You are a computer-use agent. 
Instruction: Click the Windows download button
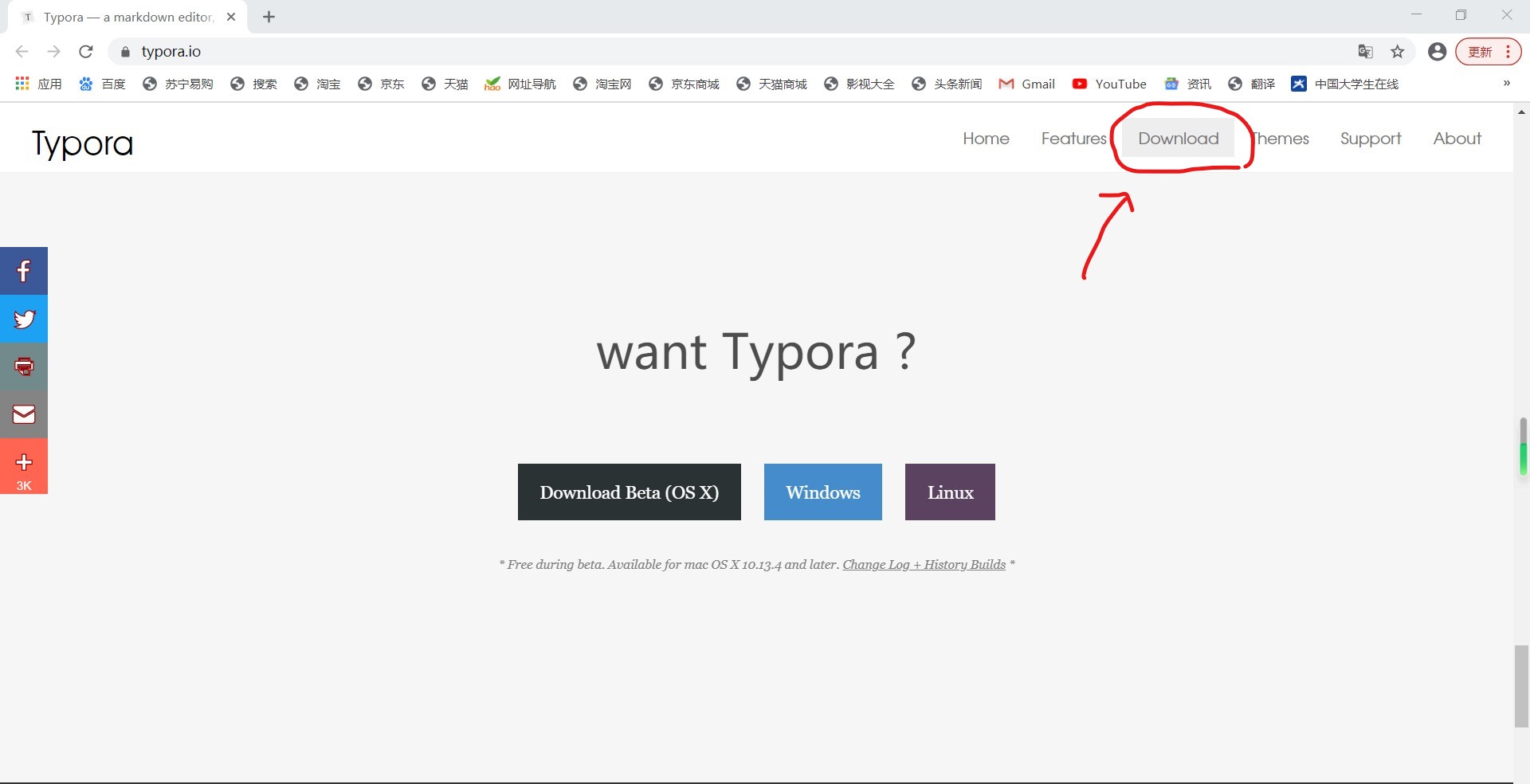click(822, 492)
